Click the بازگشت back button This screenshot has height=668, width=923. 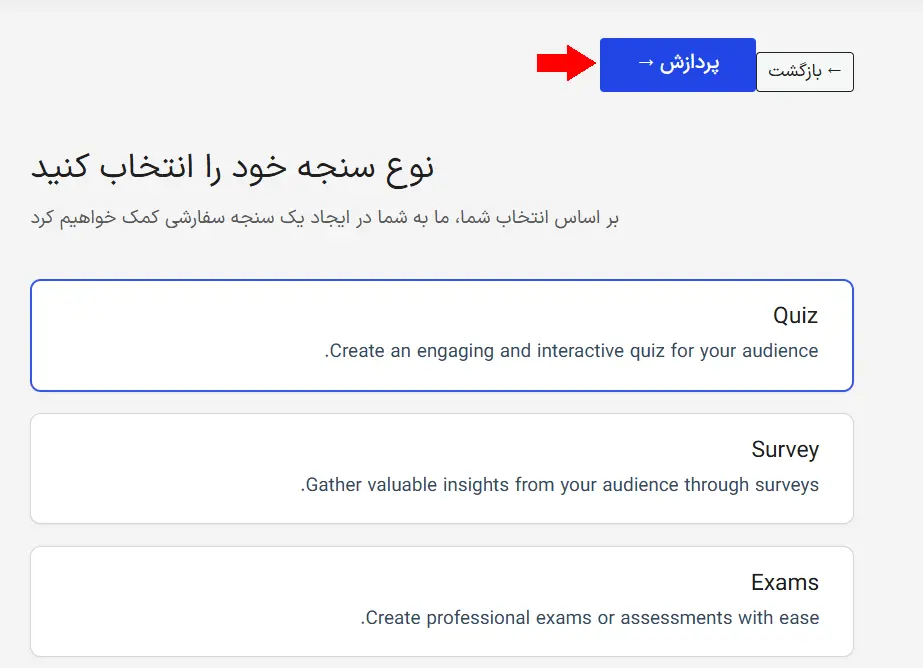pyautogui.click(x=805, y=72)
